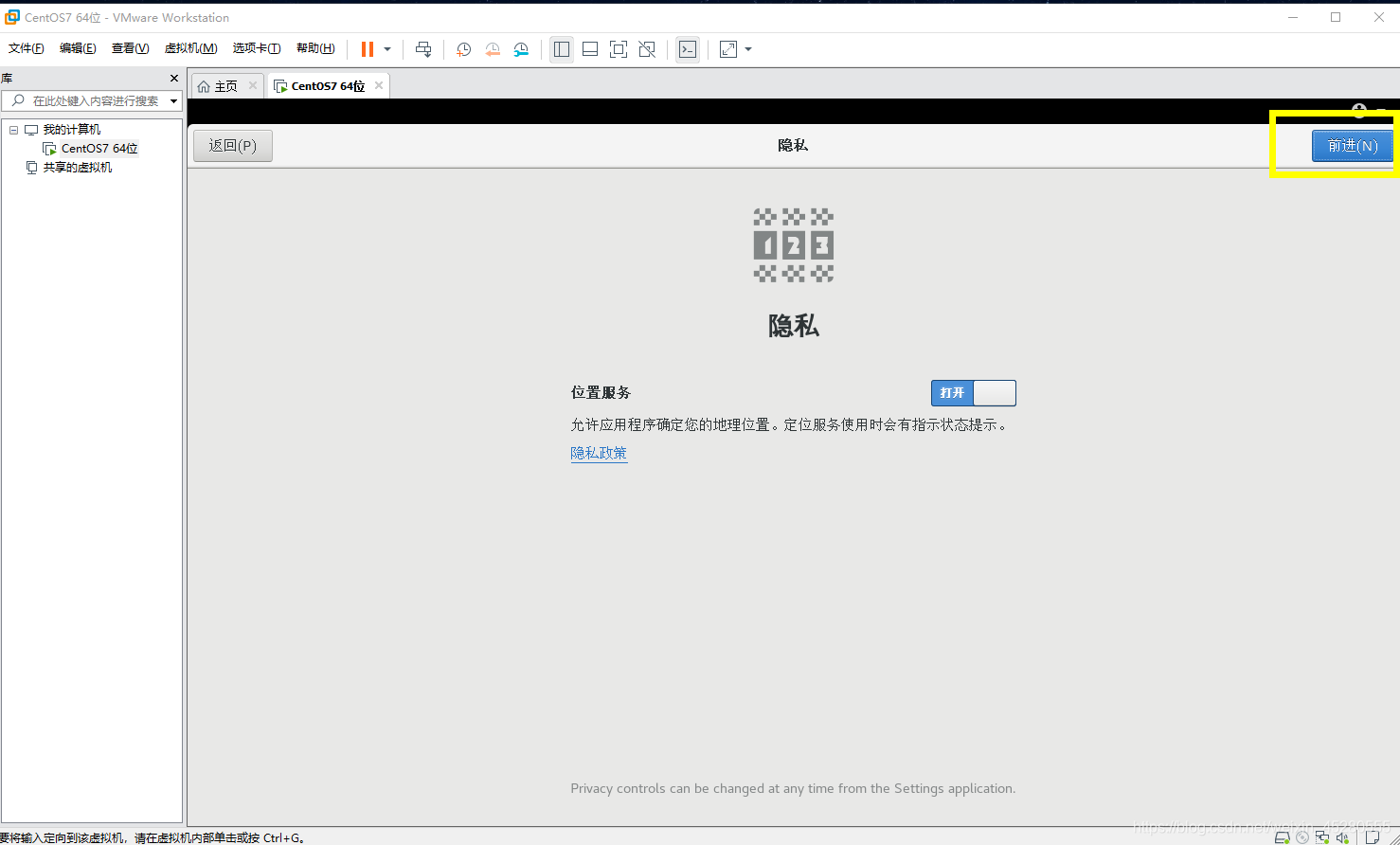Toggle the library sidebar view
1400x845 pixels.
[562, 49]
